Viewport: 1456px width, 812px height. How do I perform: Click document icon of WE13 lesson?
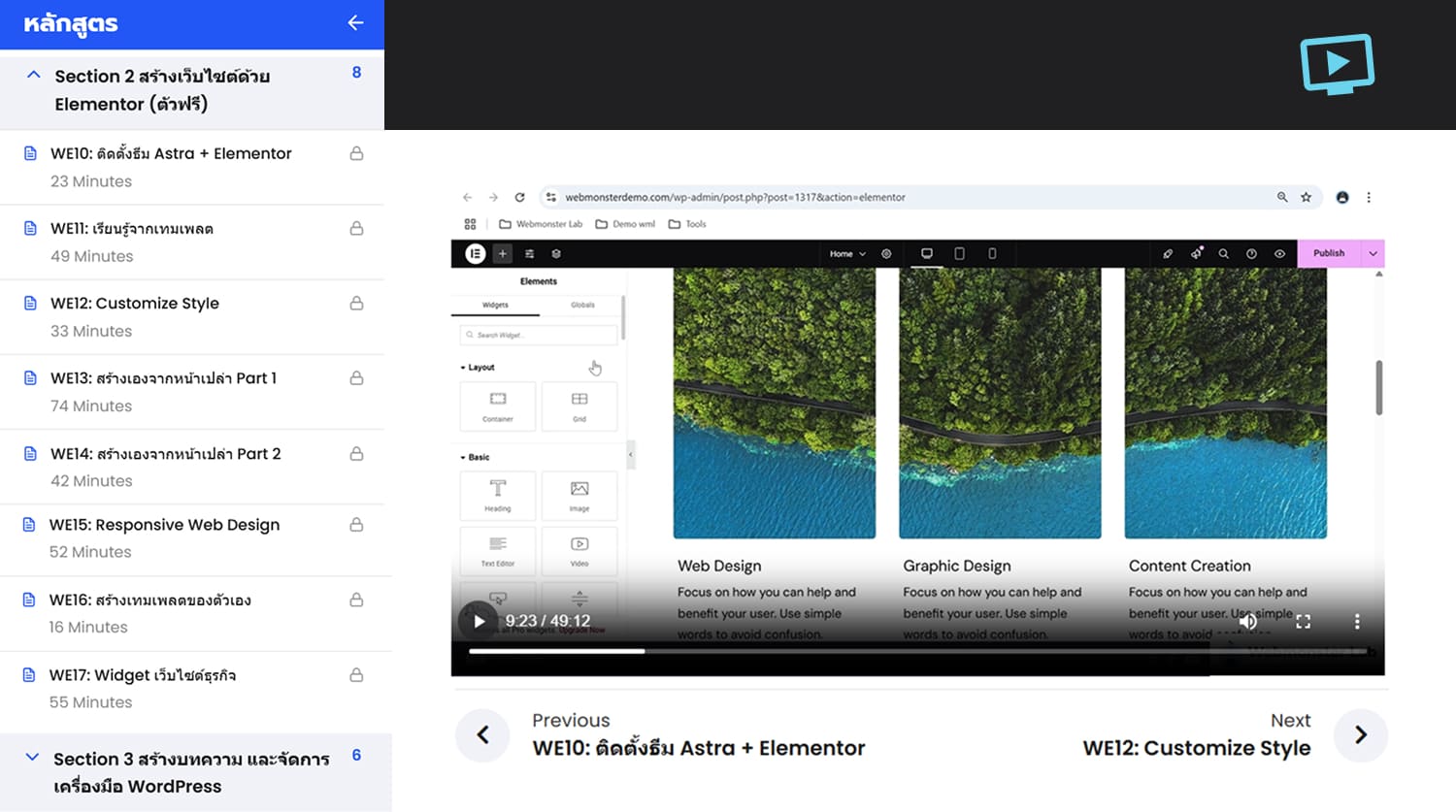[x=30, y=377]
